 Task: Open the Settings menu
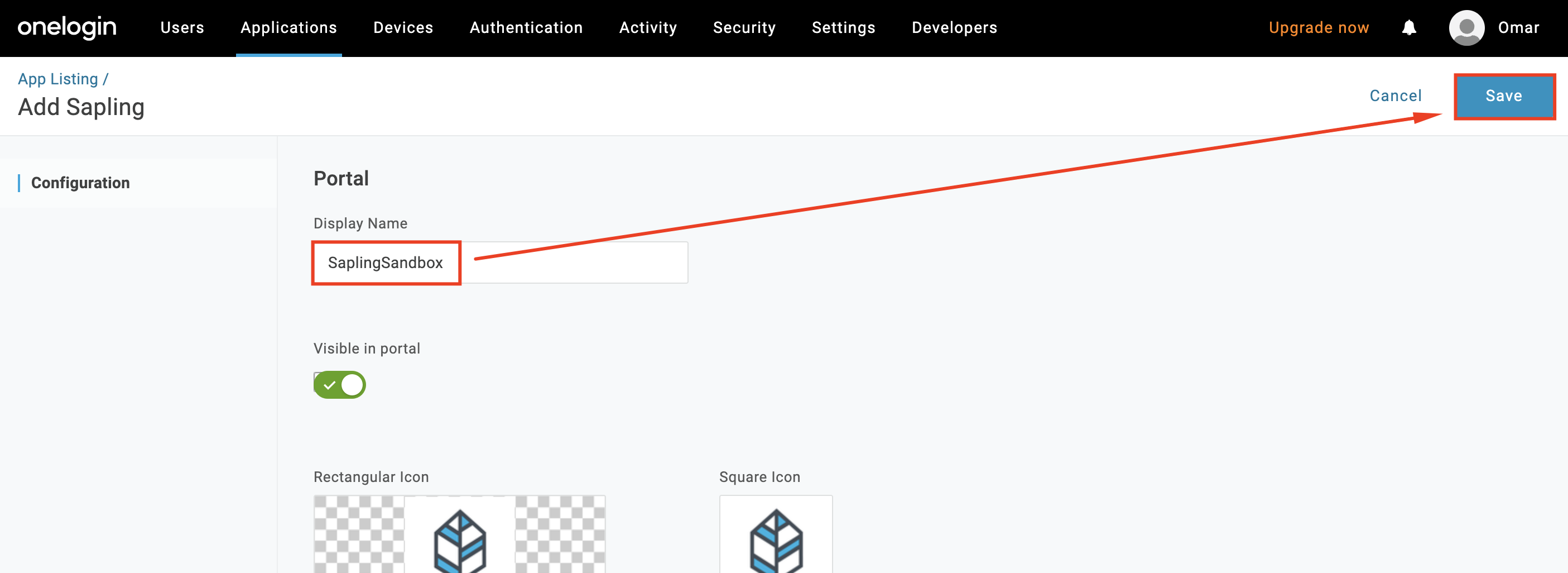click(x=843, y=27)
